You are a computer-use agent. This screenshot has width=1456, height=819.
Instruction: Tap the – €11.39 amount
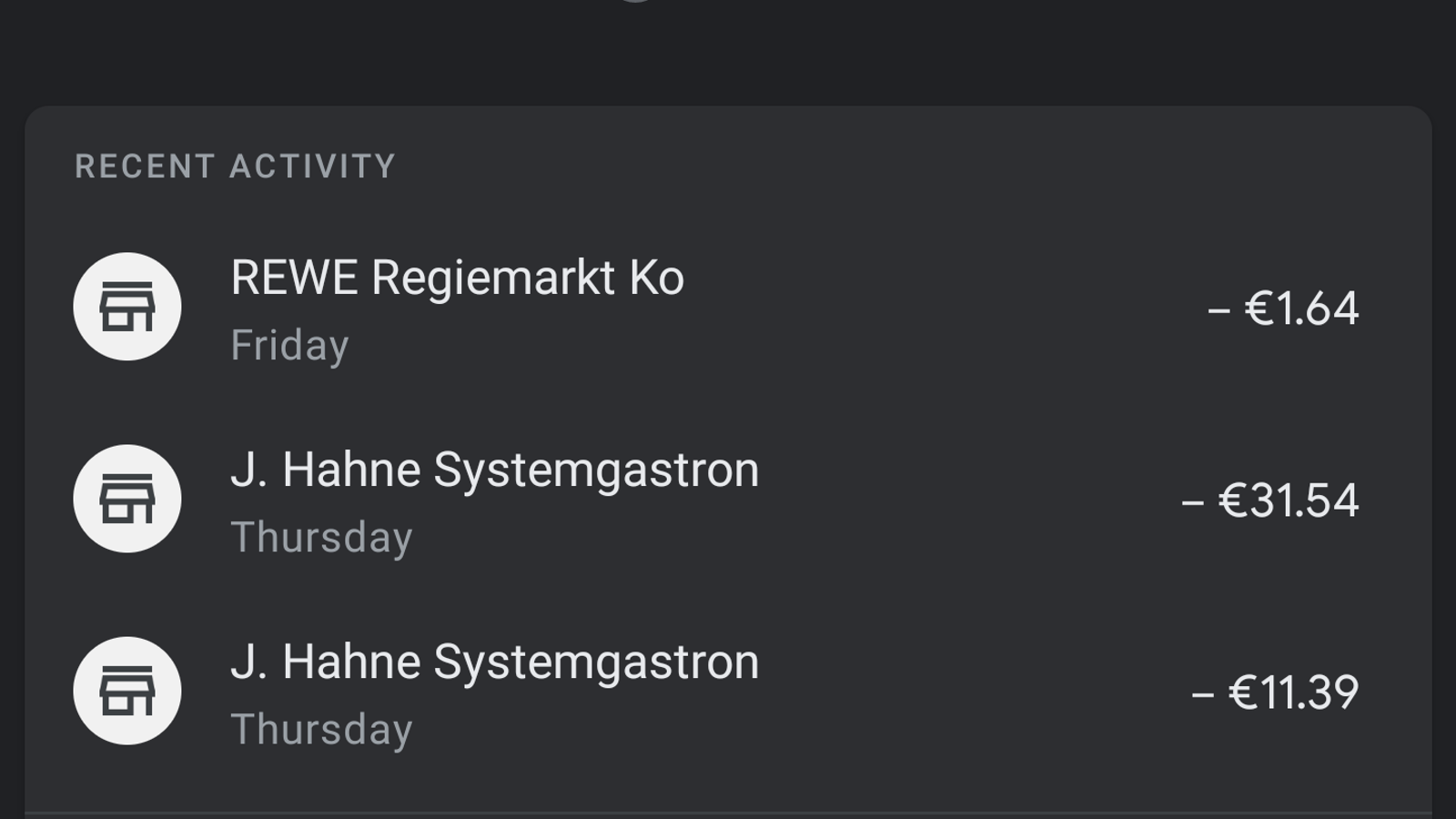(x=1275, y=693)
